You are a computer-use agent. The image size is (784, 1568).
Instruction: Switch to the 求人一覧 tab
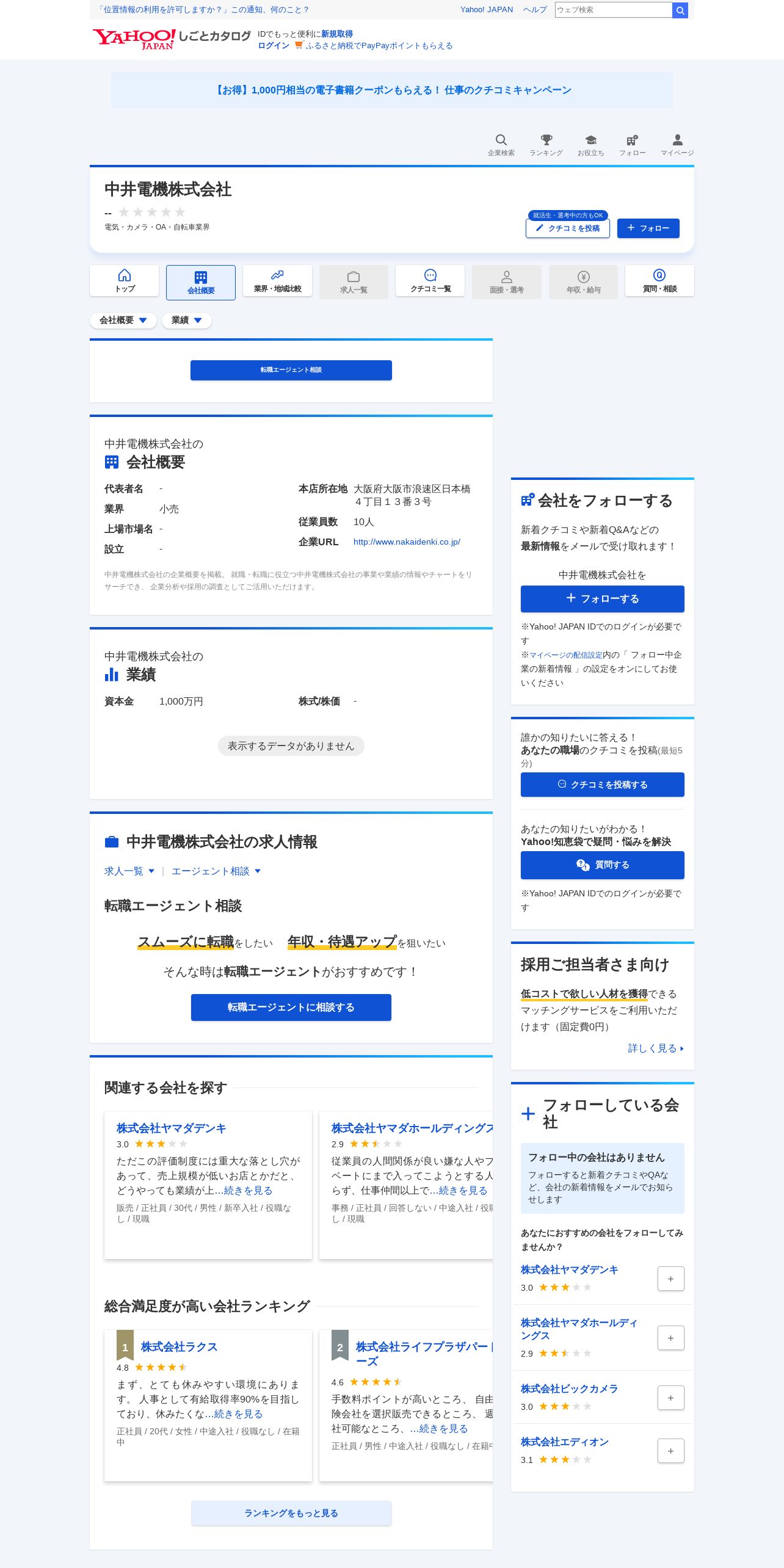click(x=354, y=281)
